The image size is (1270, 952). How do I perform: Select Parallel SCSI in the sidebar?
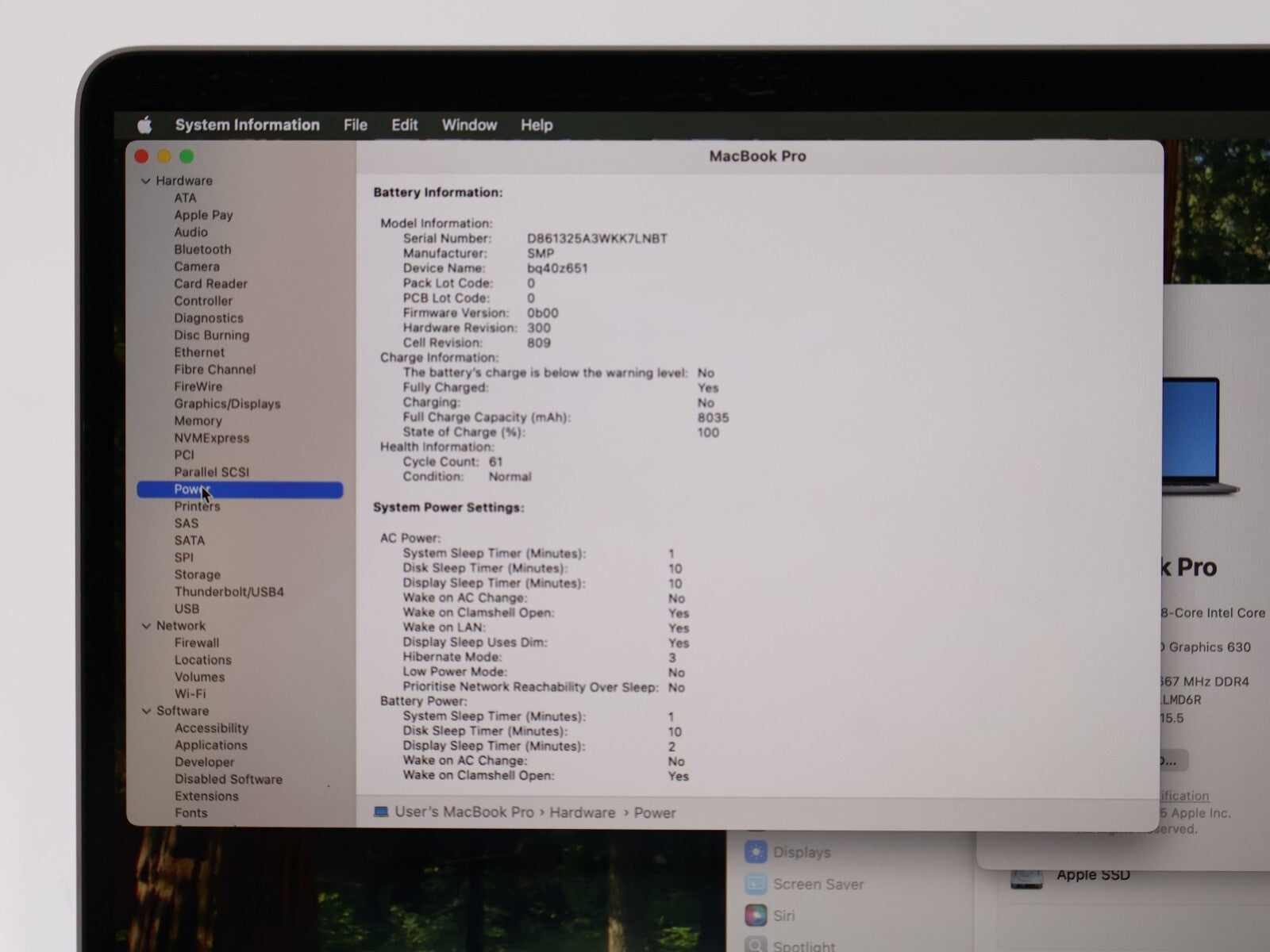point(211,472)
